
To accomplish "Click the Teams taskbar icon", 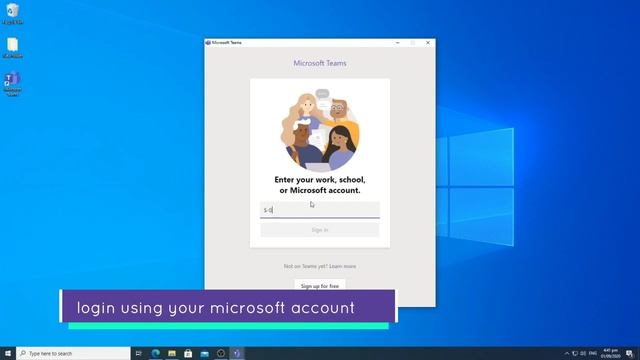I will point(237,353).
